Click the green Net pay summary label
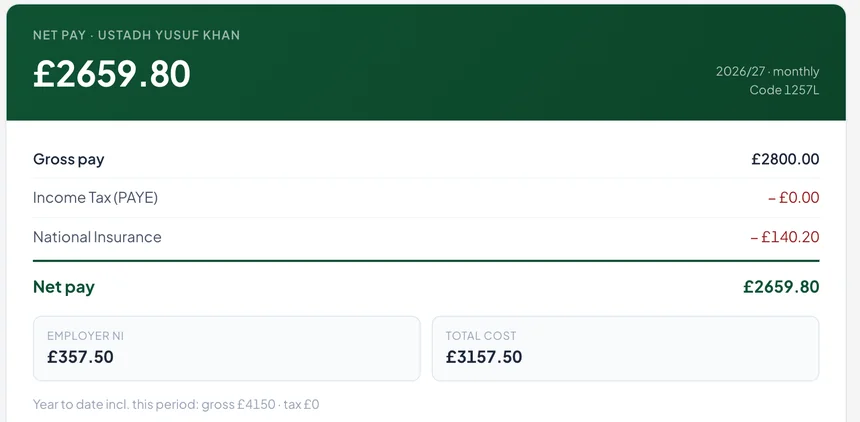The height and width of the screenshot is (422, 860). click(x=64, y=287)
